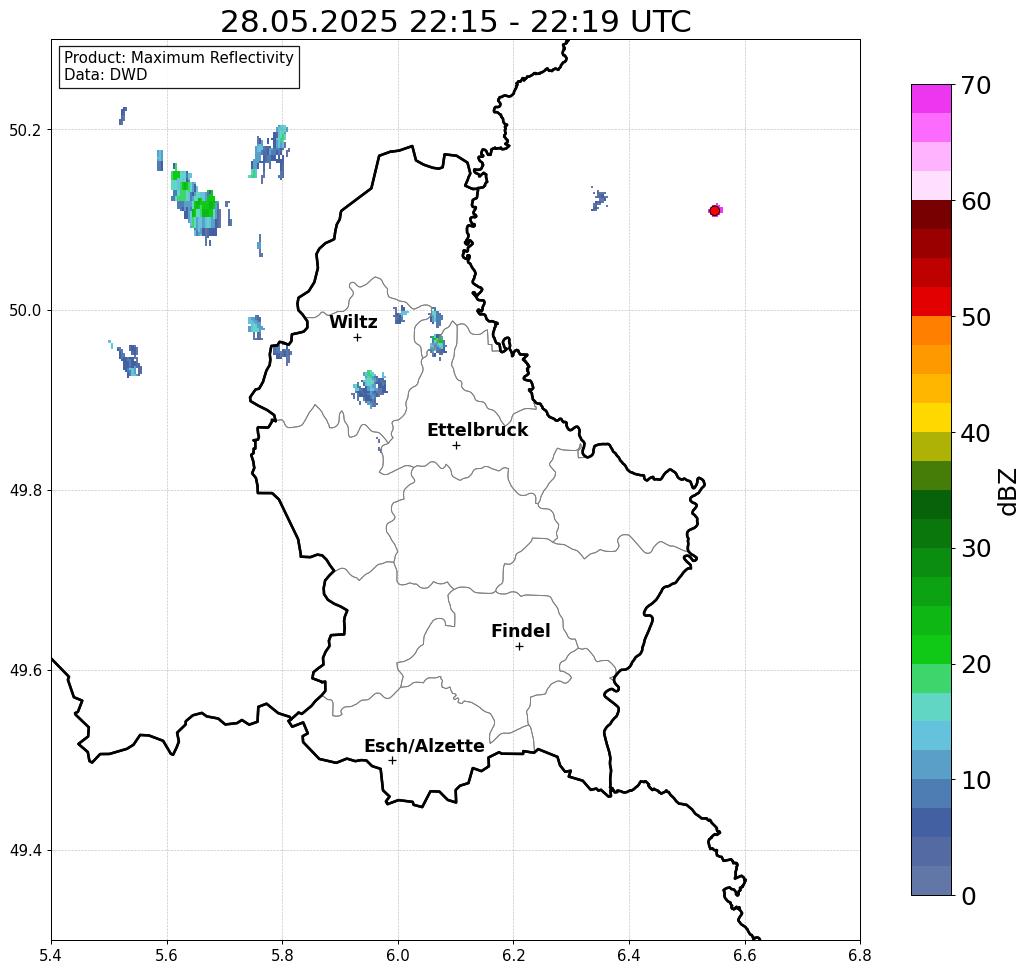Click the longitude tick label 6.6
This screenshot has width=1029, height=973.
[x=745, y=955]
